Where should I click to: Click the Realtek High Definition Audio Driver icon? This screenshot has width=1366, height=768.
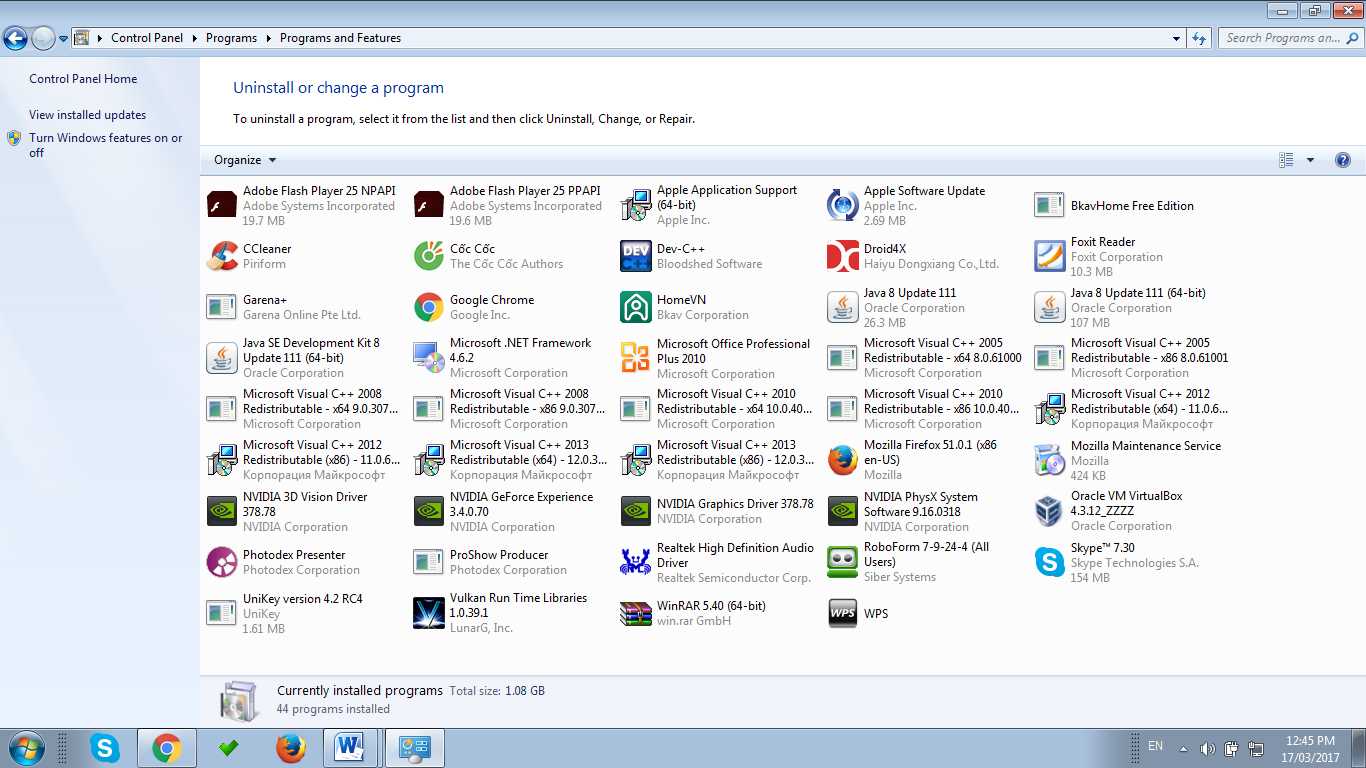click(x=635, y=562)
